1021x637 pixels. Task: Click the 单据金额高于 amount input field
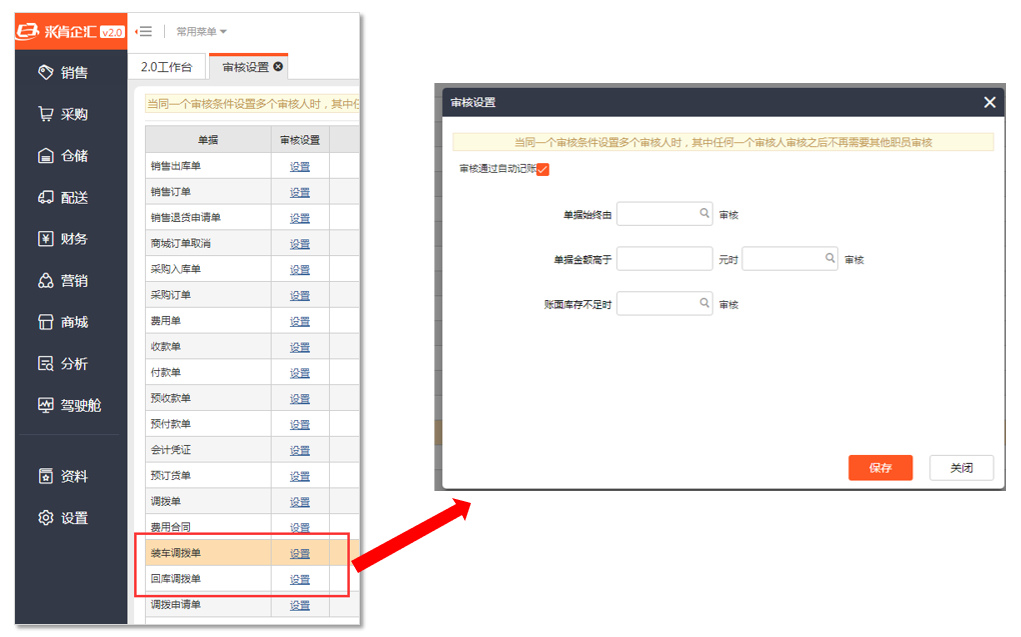(664, 259)
